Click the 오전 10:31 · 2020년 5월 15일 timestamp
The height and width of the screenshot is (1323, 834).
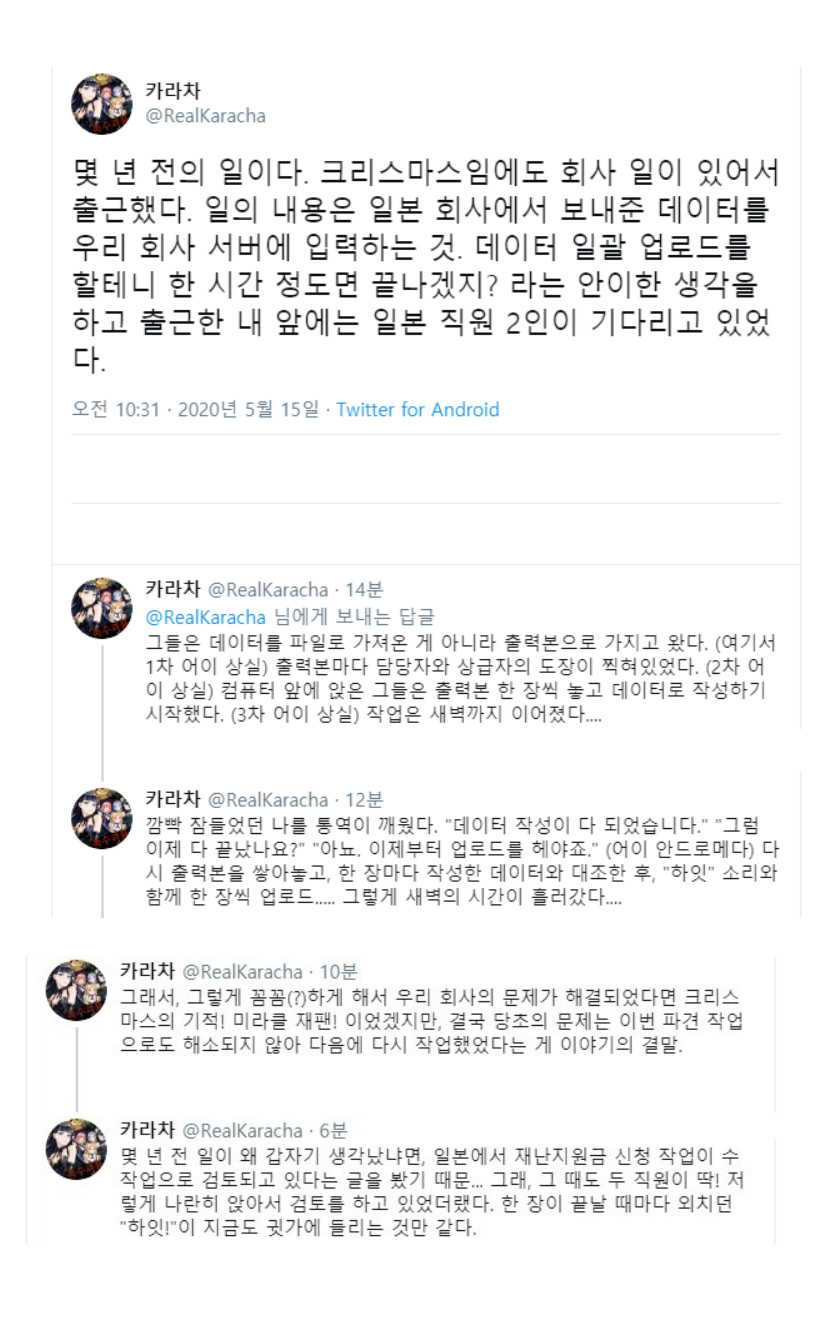click(196, 410)
